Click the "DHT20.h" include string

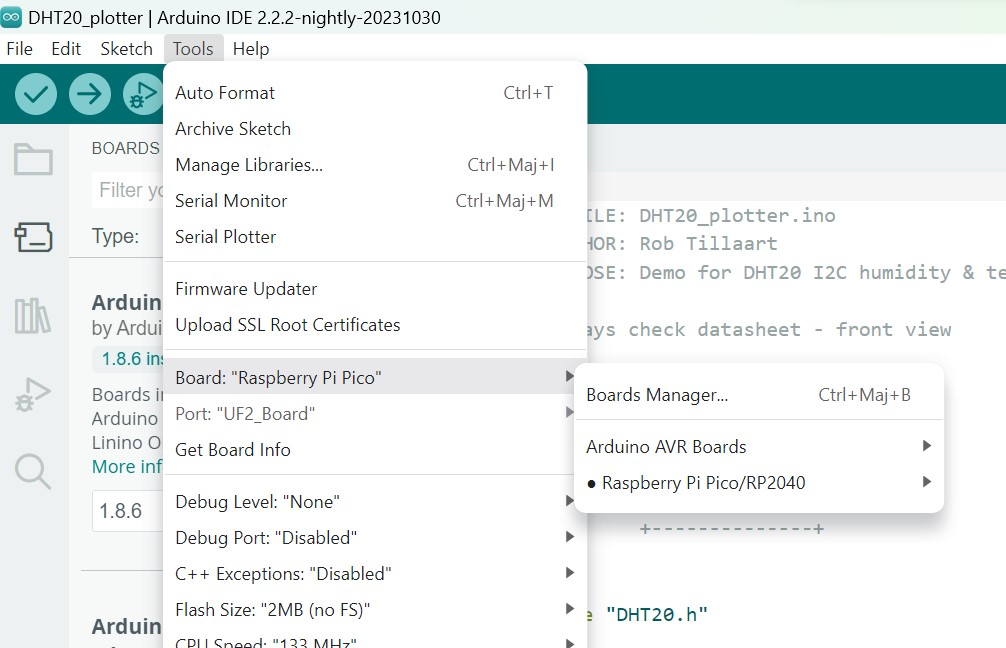click(x=656, y=615)
